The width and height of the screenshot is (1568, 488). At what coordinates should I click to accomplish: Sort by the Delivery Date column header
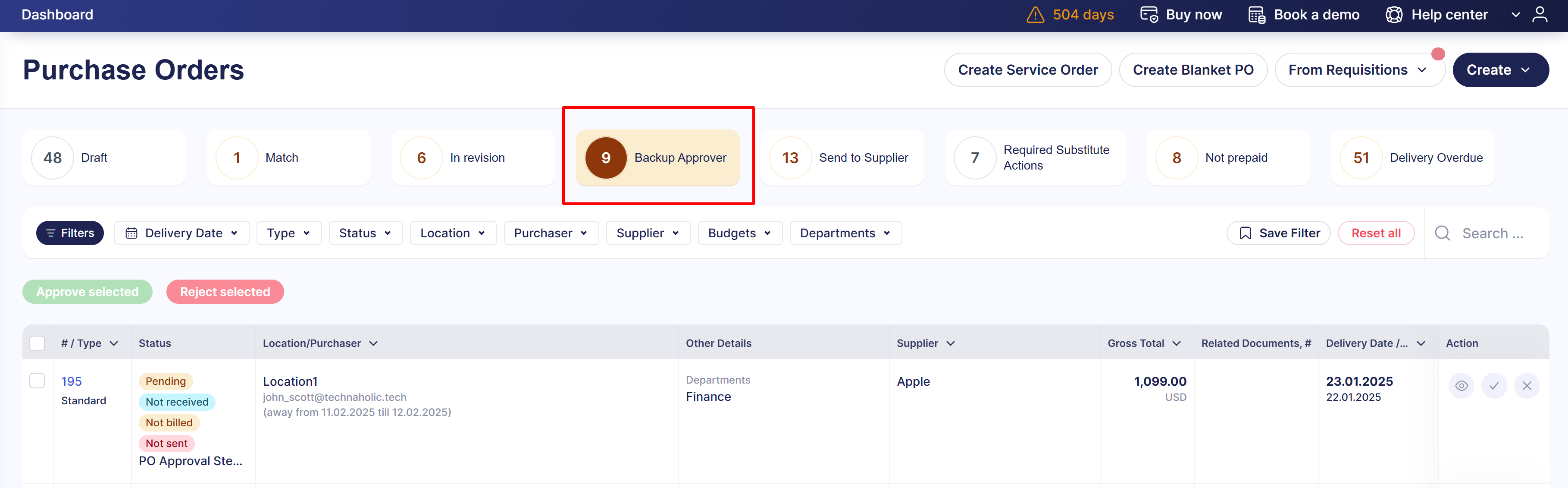1375,343
